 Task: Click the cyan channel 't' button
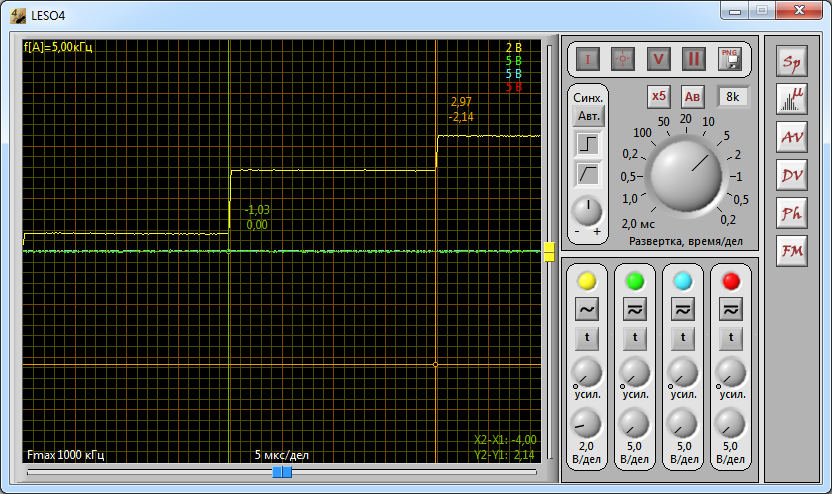coord(683,338)
